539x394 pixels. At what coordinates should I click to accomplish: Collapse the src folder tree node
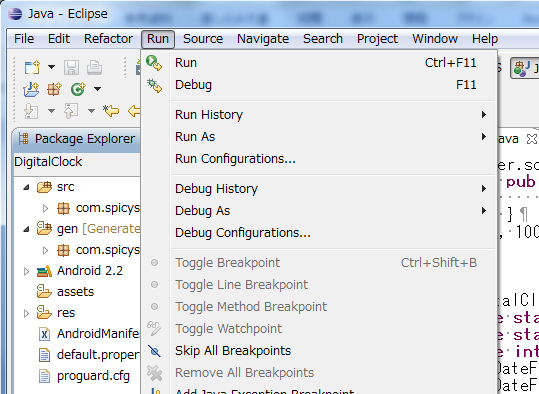coord(26,187)
